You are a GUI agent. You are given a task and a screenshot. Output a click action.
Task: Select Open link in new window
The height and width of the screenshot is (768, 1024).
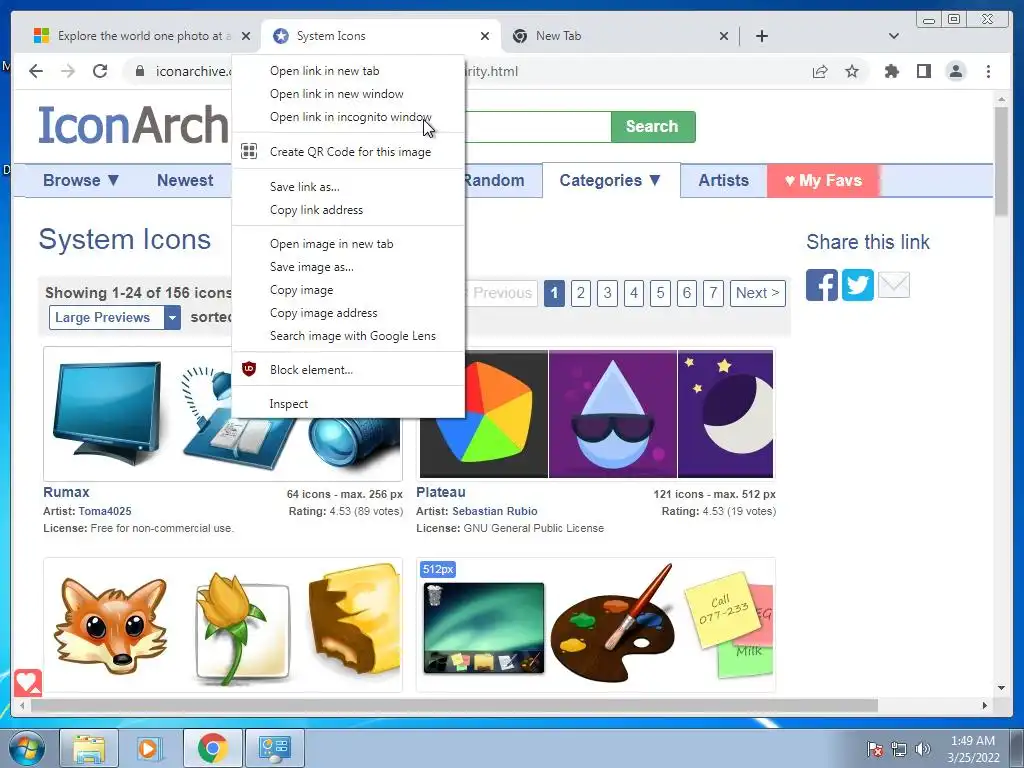point(349,93)
